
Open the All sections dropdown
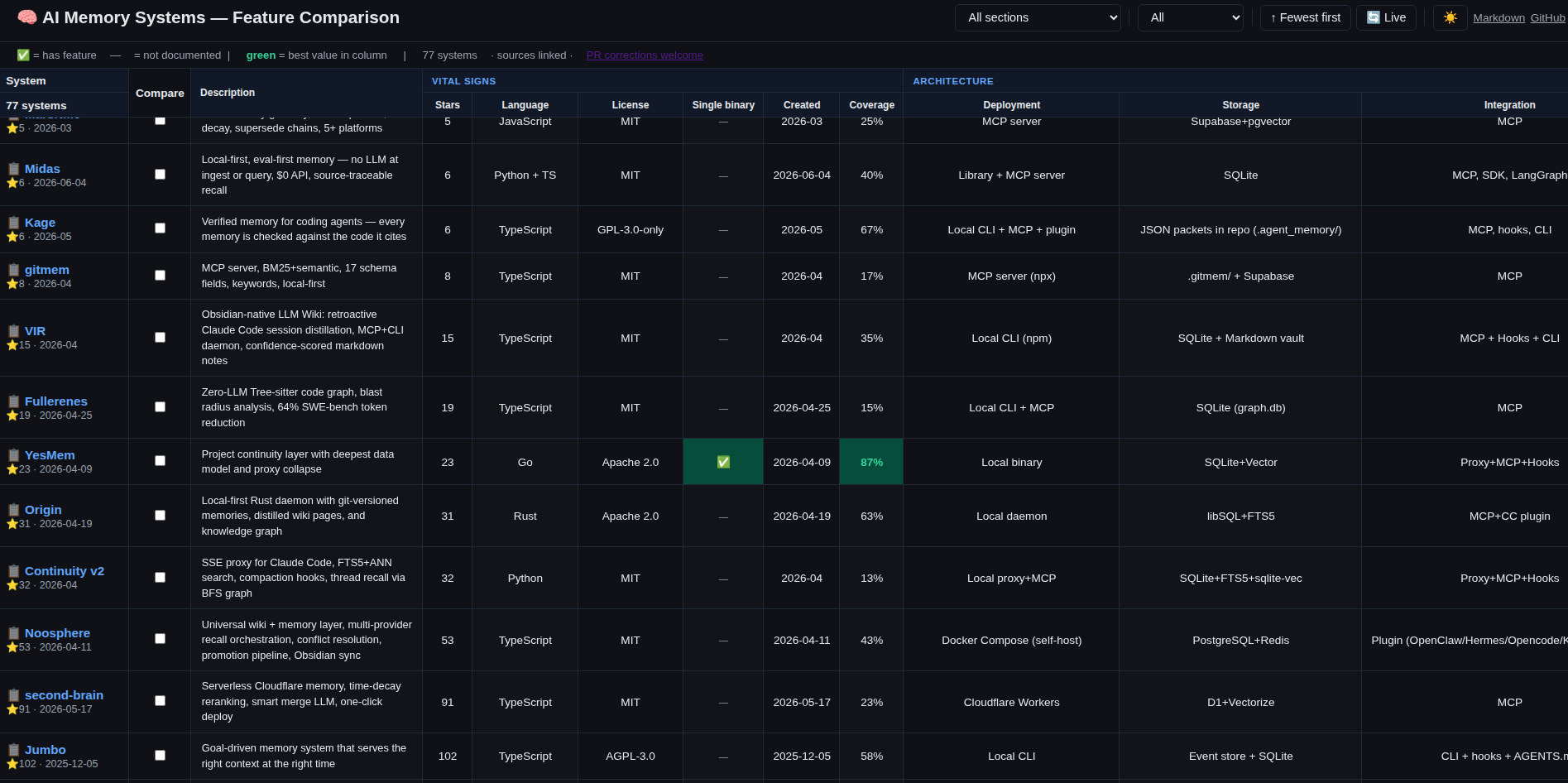click(x=1038, y=17)
